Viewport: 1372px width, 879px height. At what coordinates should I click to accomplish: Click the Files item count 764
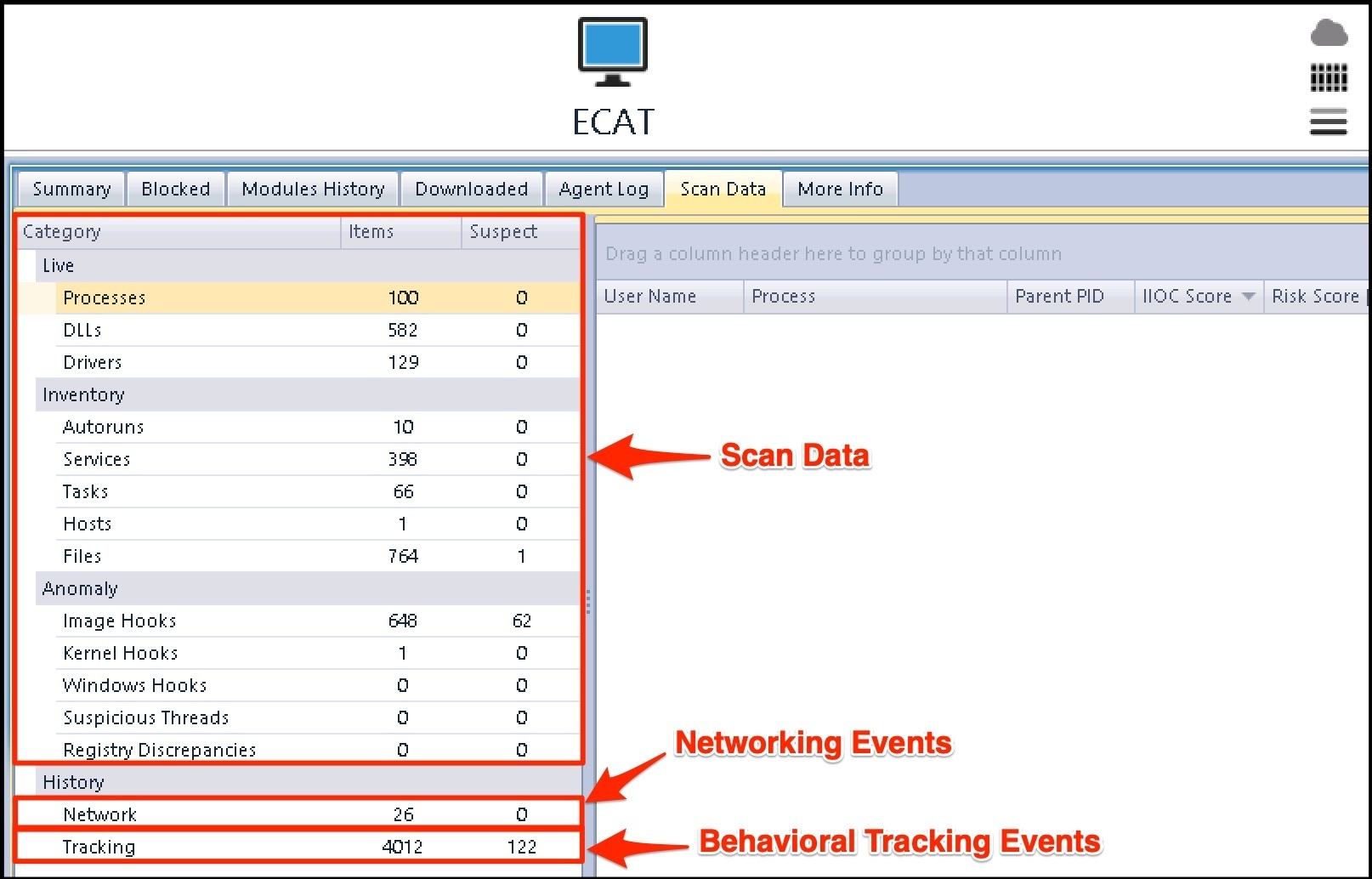pyautogui.click(x=403, y=556)
